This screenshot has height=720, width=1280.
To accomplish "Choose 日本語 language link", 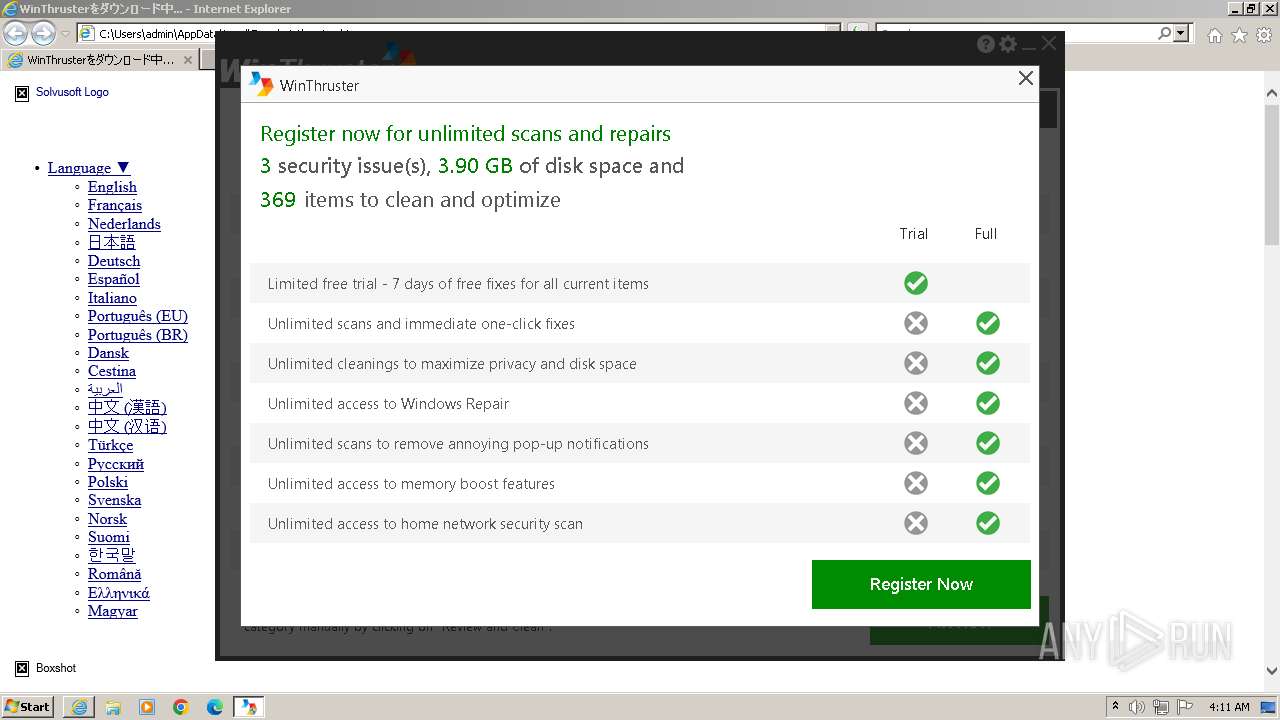I will tap(111, 242).
